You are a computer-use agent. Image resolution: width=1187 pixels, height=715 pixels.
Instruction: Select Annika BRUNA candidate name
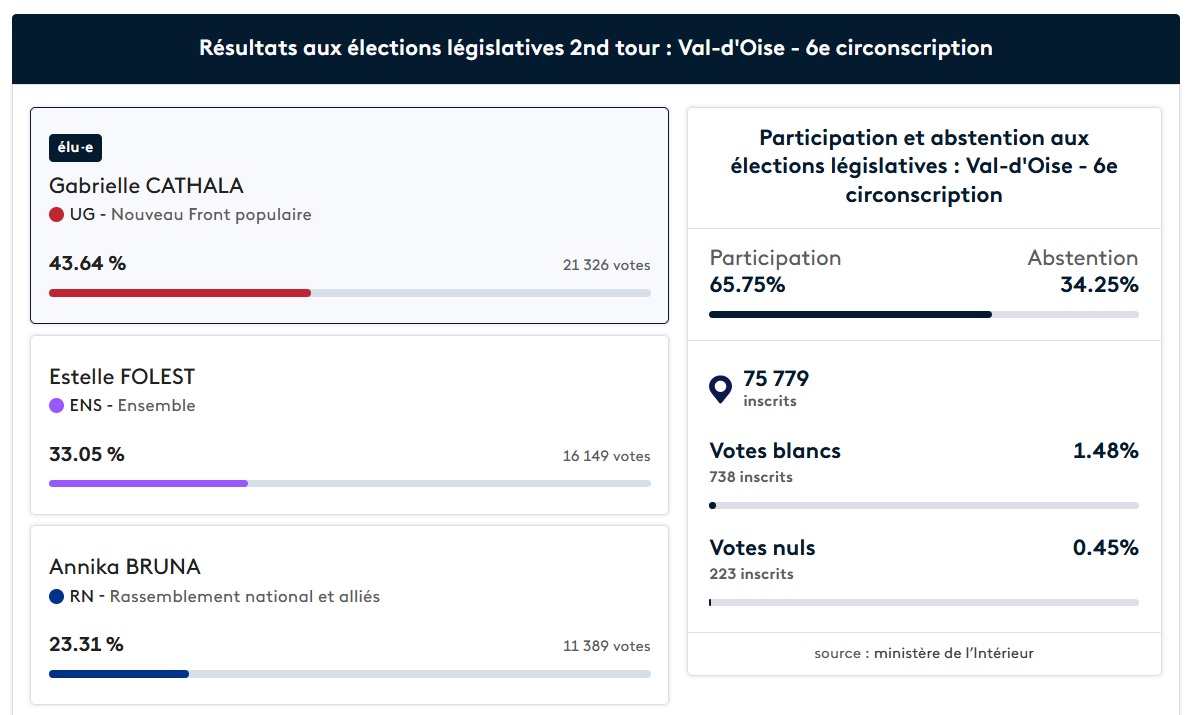(125, 567)
